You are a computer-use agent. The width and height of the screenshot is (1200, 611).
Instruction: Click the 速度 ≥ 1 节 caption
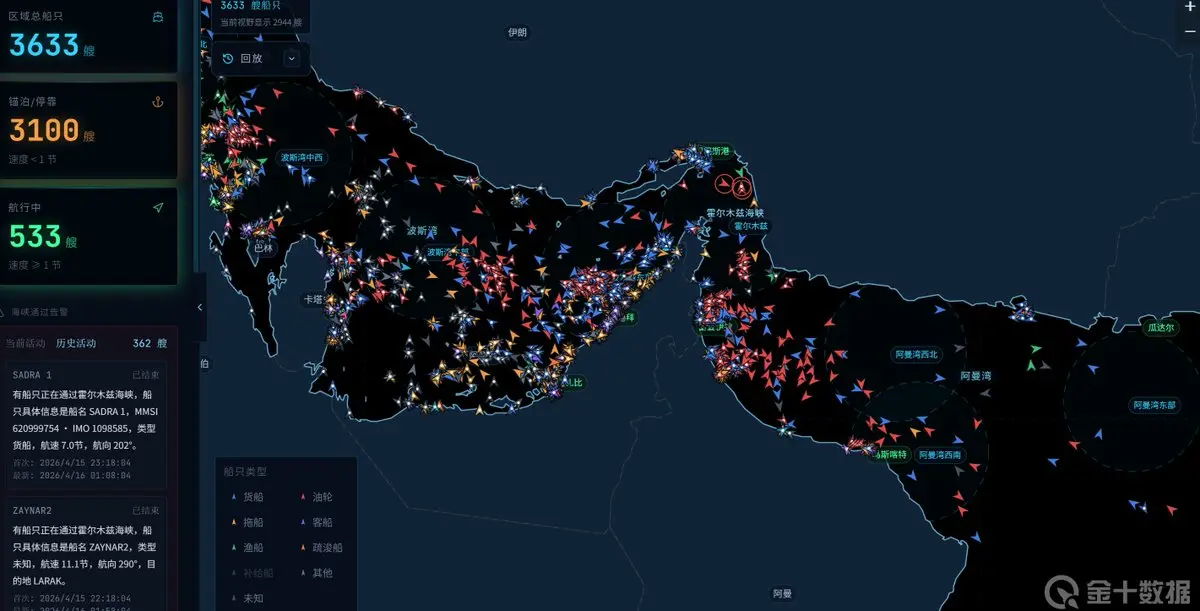pos(35,265)
